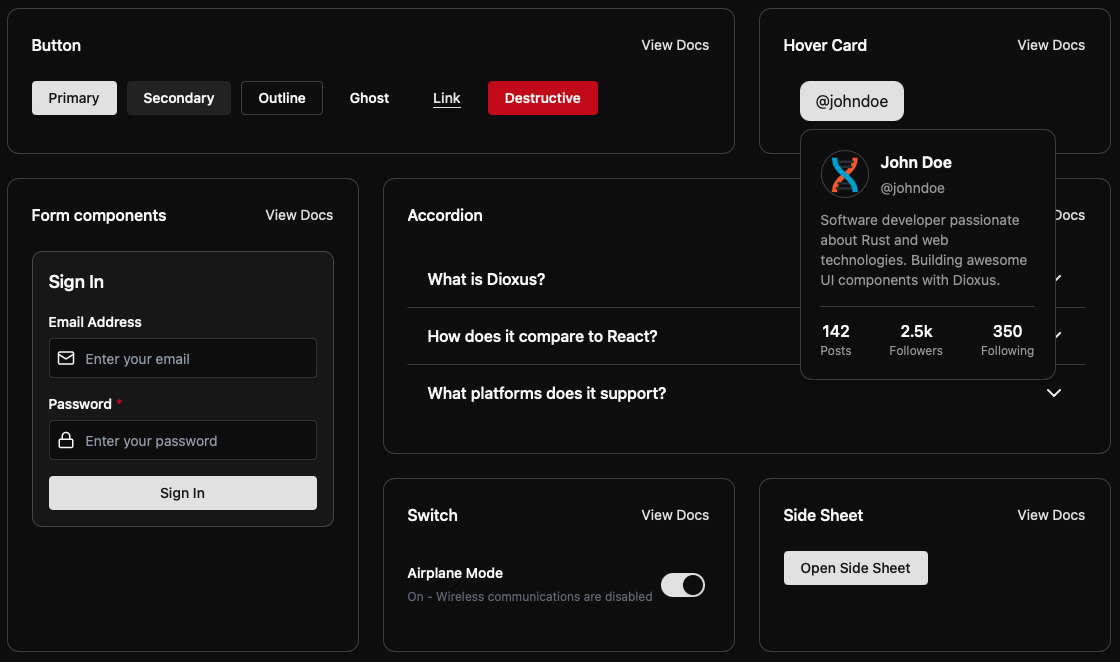Click the 'Button' card title
Screen dimensions: 1120x662
coord(56,45)
